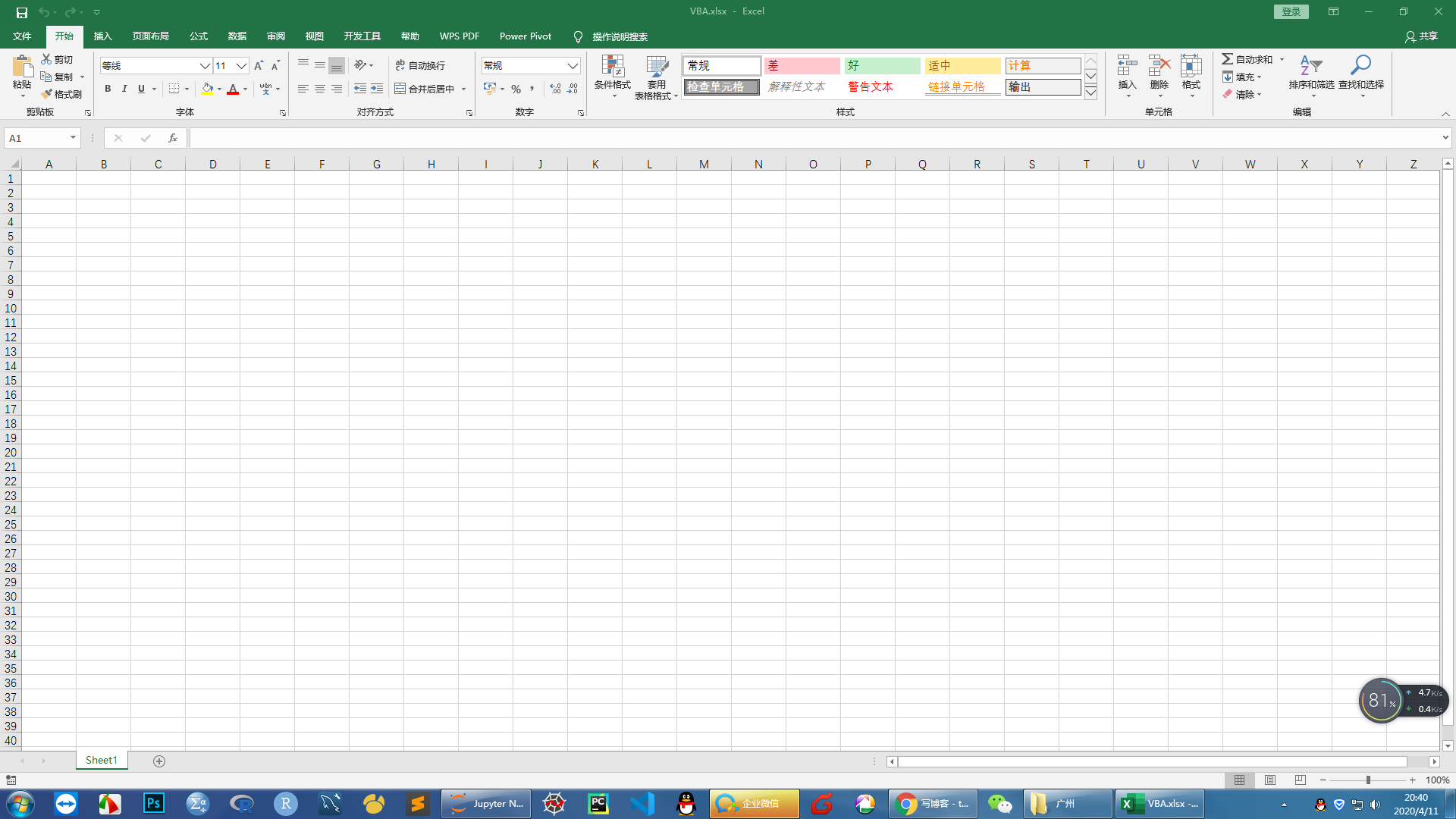Expand the number format combo box

click(x=573, y=66)
